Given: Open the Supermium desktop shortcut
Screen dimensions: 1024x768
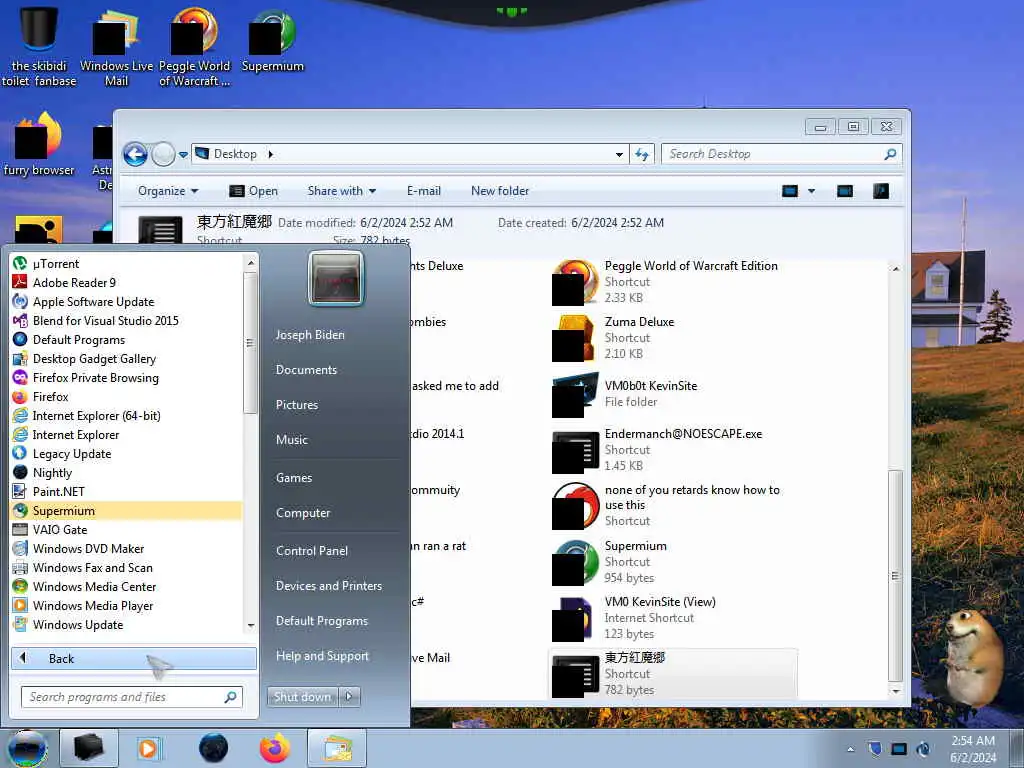Looking at the screenshot, I should click(272, 41).
